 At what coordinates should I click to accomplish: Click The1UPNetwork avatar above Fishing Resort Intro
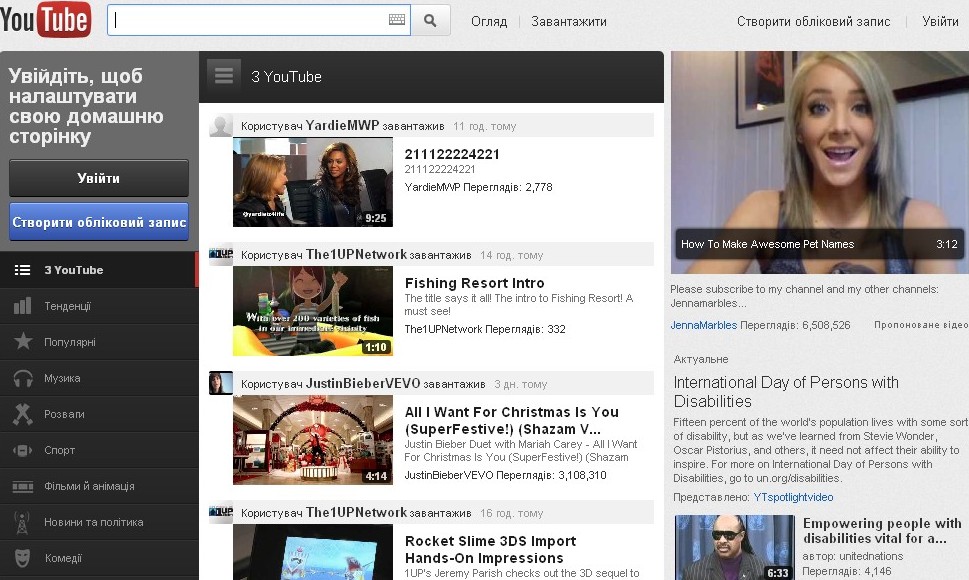pos(221,254)
